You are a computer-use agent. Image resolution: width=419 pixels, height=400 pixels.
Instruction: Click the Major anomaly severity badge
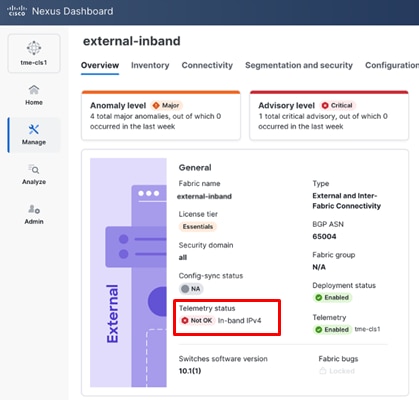pos(166,105)
